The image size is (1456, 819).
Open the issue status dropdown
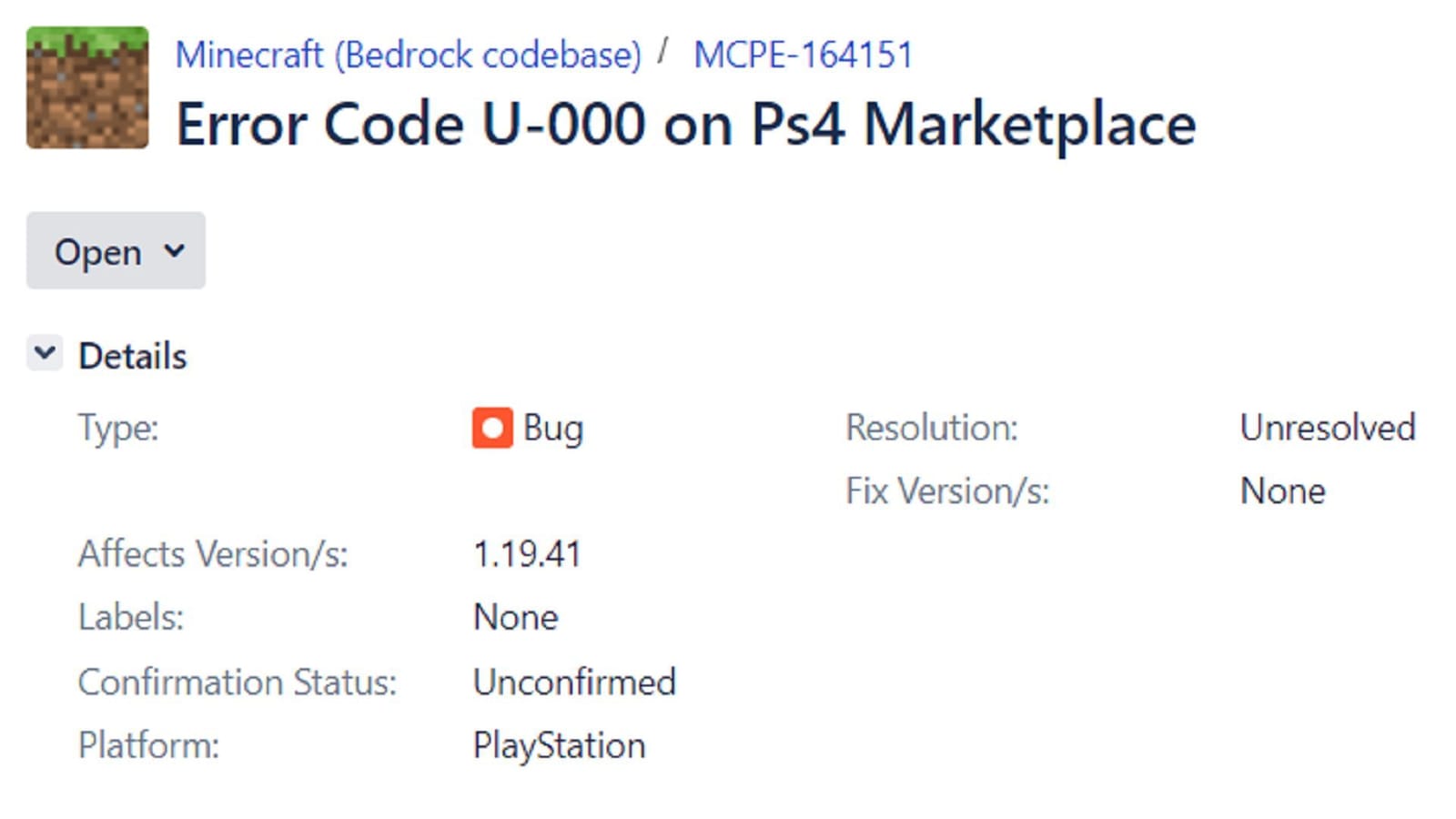pos(116,251)
